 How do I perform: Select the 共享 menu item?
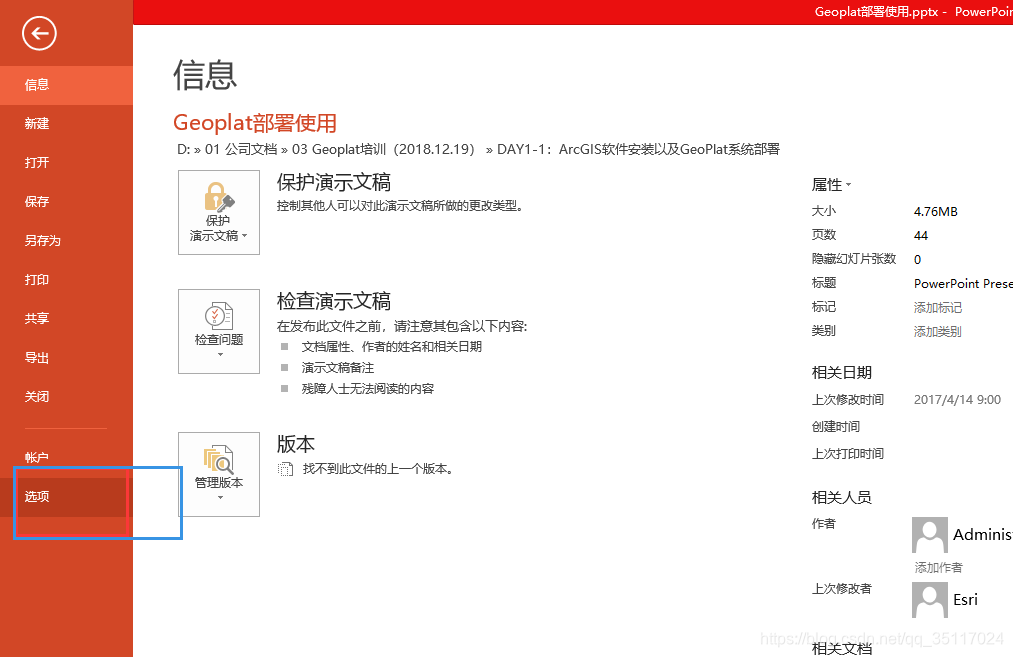(66, 318)
